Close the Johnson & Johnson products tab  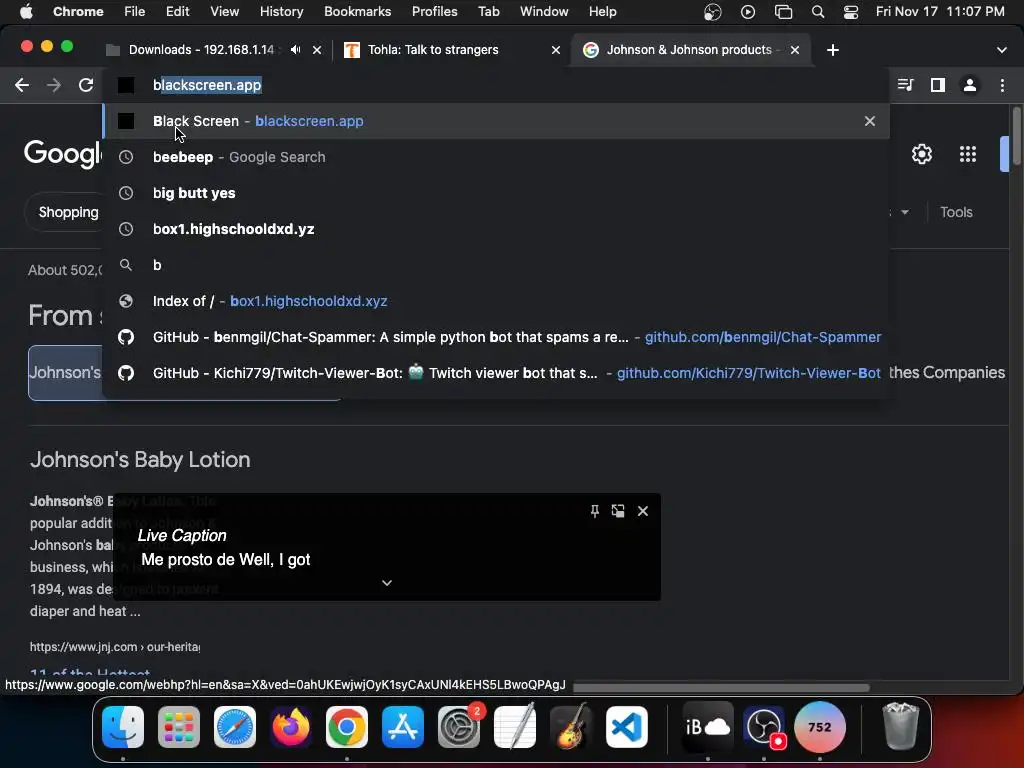795,50
